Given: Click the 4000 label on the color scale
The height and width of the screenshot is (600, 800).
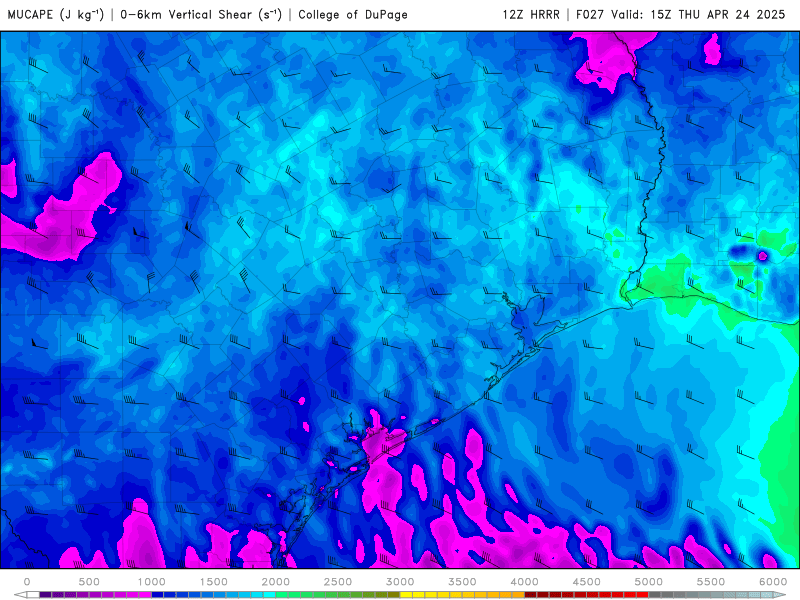Looking at the screenshot, I should point(524,582).
